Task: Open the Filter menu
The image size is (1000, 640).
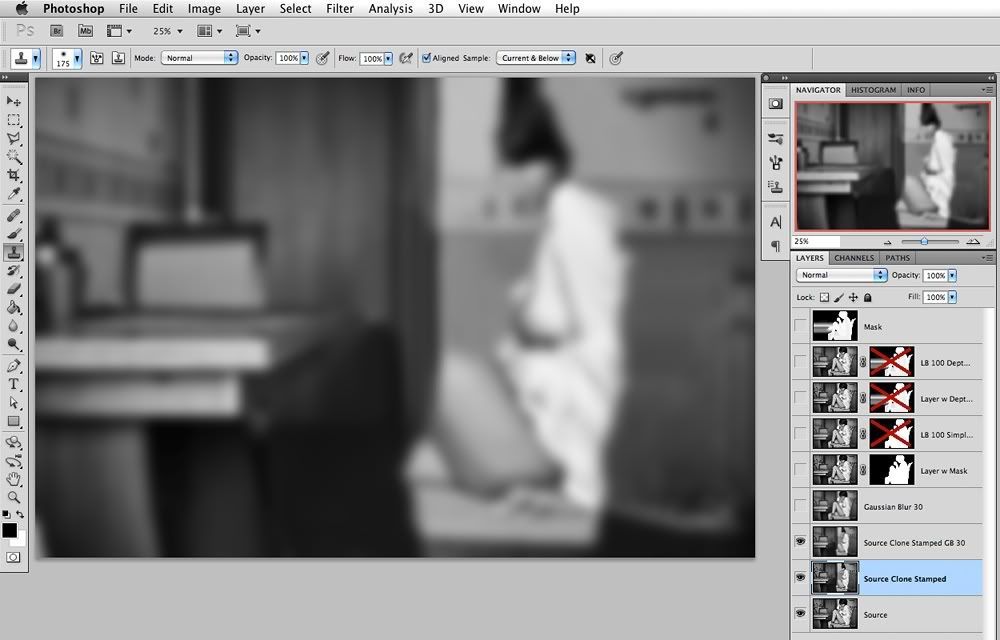Action: point(340,9)
